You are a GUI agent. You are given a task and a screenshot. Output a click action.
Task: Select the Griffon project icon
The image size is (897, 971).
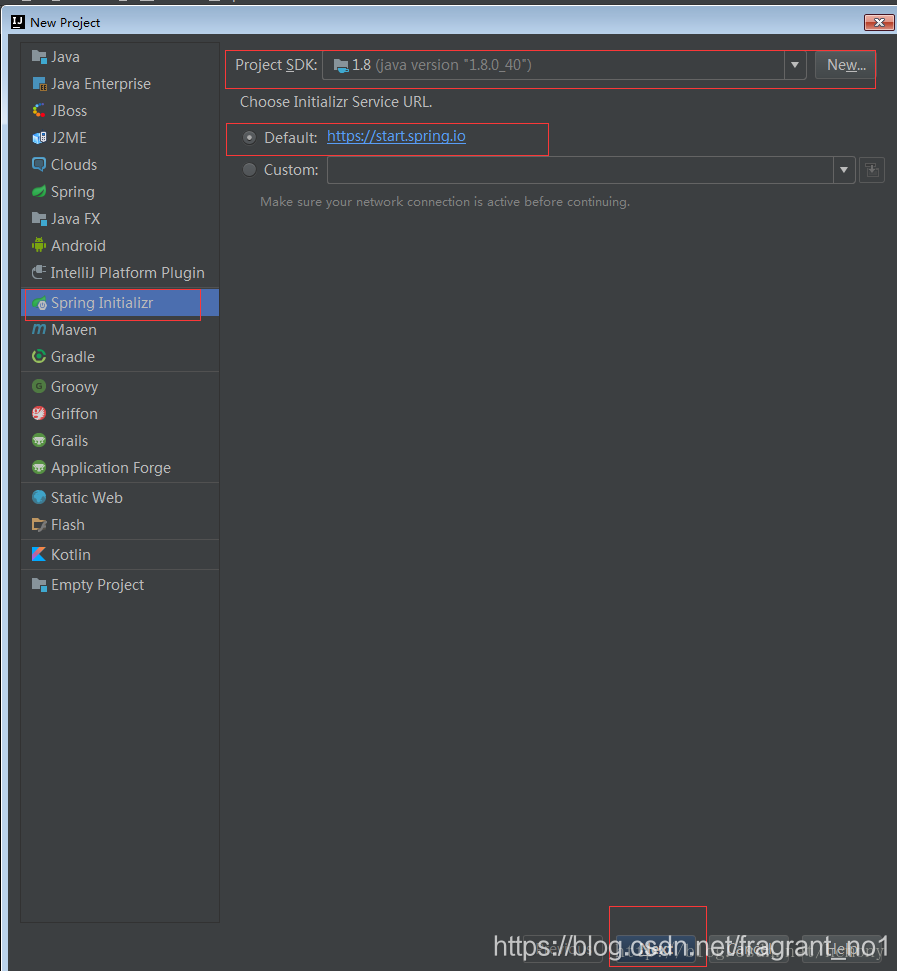pyautogui.click(x=39, y=414)
